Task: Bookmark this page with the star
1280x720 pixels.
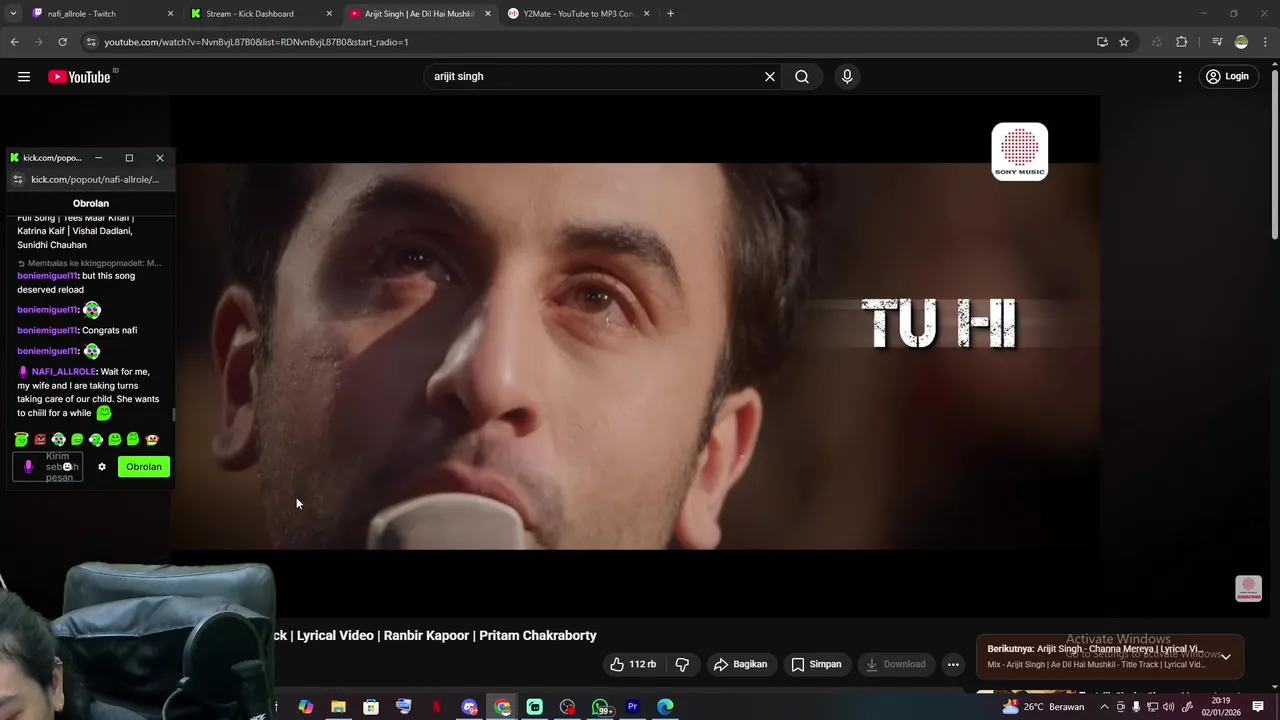Action: (x=1124, y=42)
